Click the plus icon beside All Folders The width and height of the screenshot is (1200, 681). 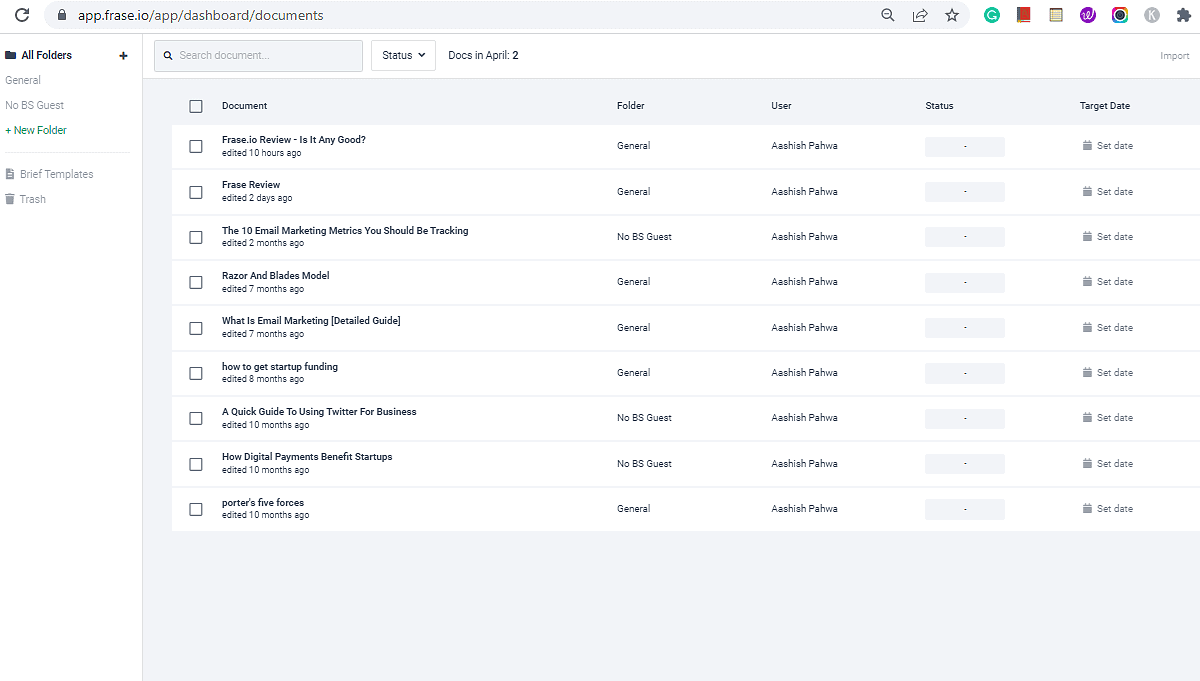click(123, 56)
